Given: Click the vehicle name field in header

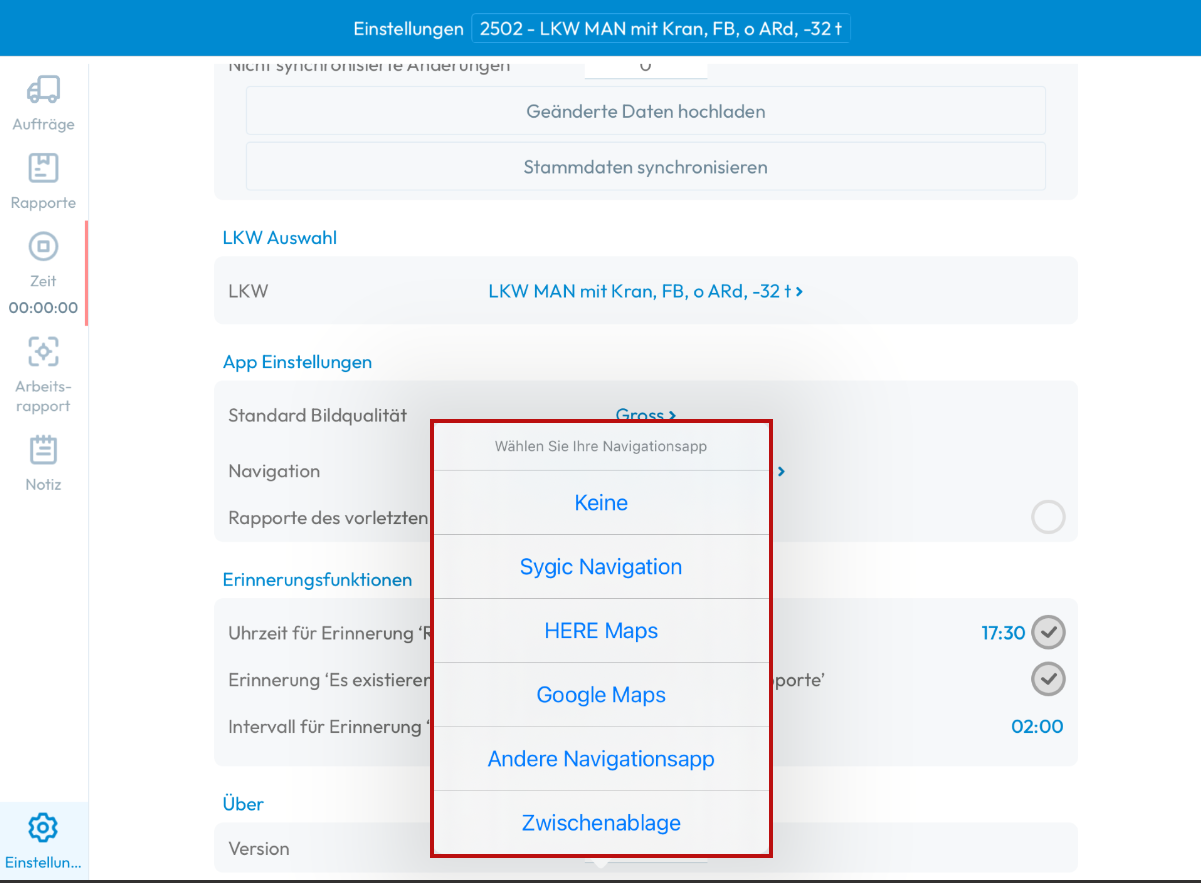Looking at the screenshot, I should tap(661, 29).
